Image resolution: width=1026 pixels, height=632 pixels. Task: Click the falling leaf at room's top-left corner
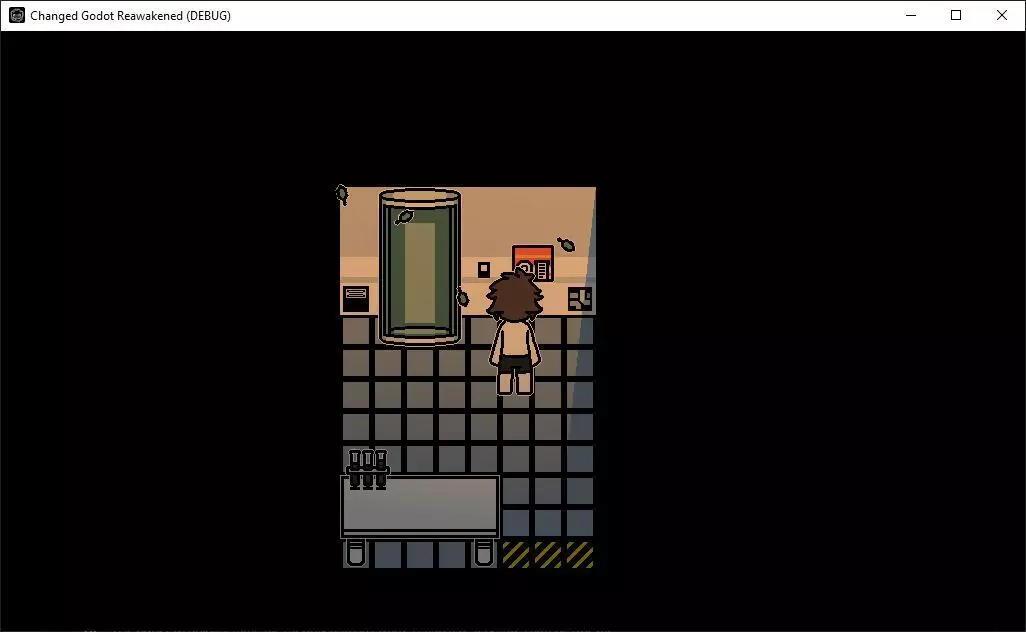(x=342, y=194)
